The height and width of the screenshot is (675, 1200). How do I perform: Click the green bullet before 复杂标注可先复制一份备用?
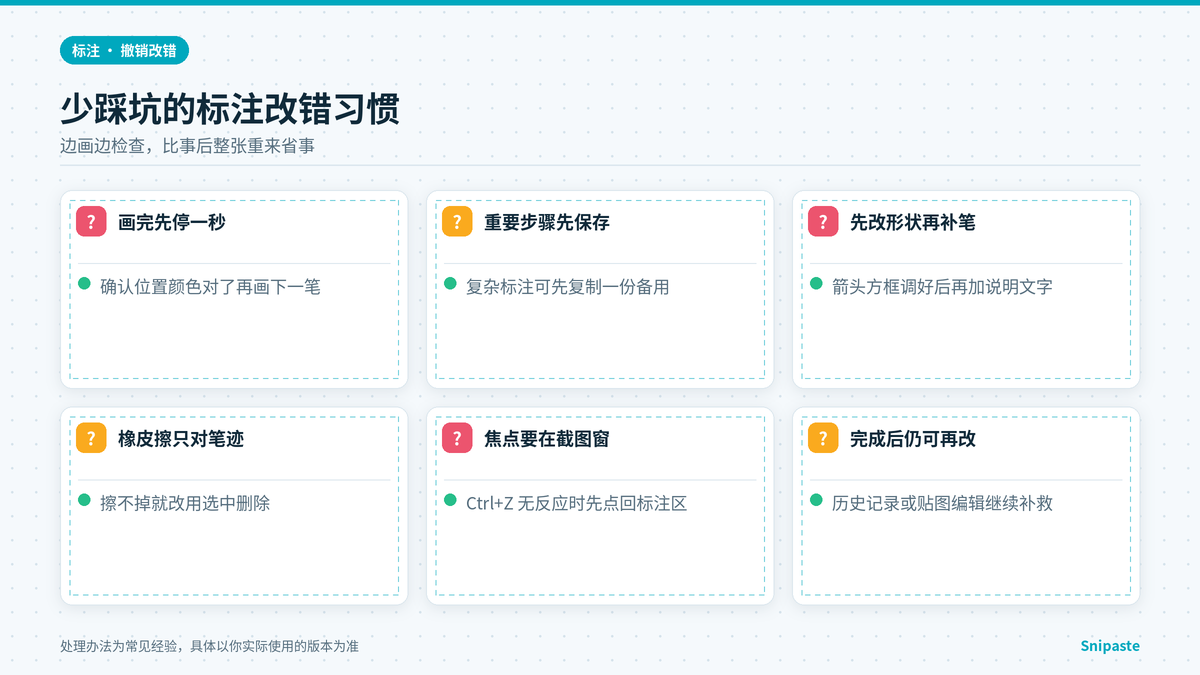click(x=451, y=284)
